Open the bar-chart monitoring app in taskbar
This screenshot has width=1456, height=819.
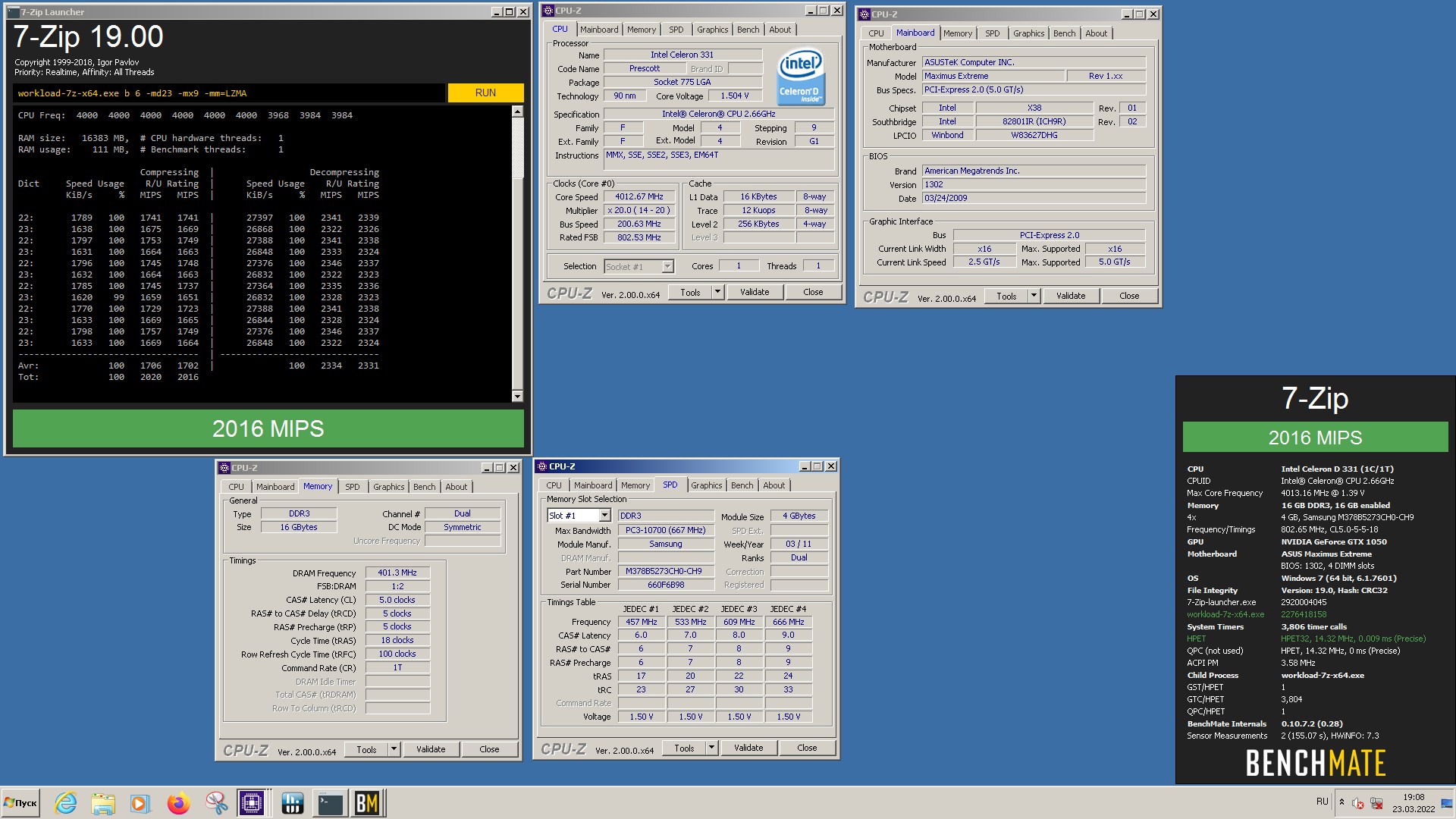tap(292, 803)
